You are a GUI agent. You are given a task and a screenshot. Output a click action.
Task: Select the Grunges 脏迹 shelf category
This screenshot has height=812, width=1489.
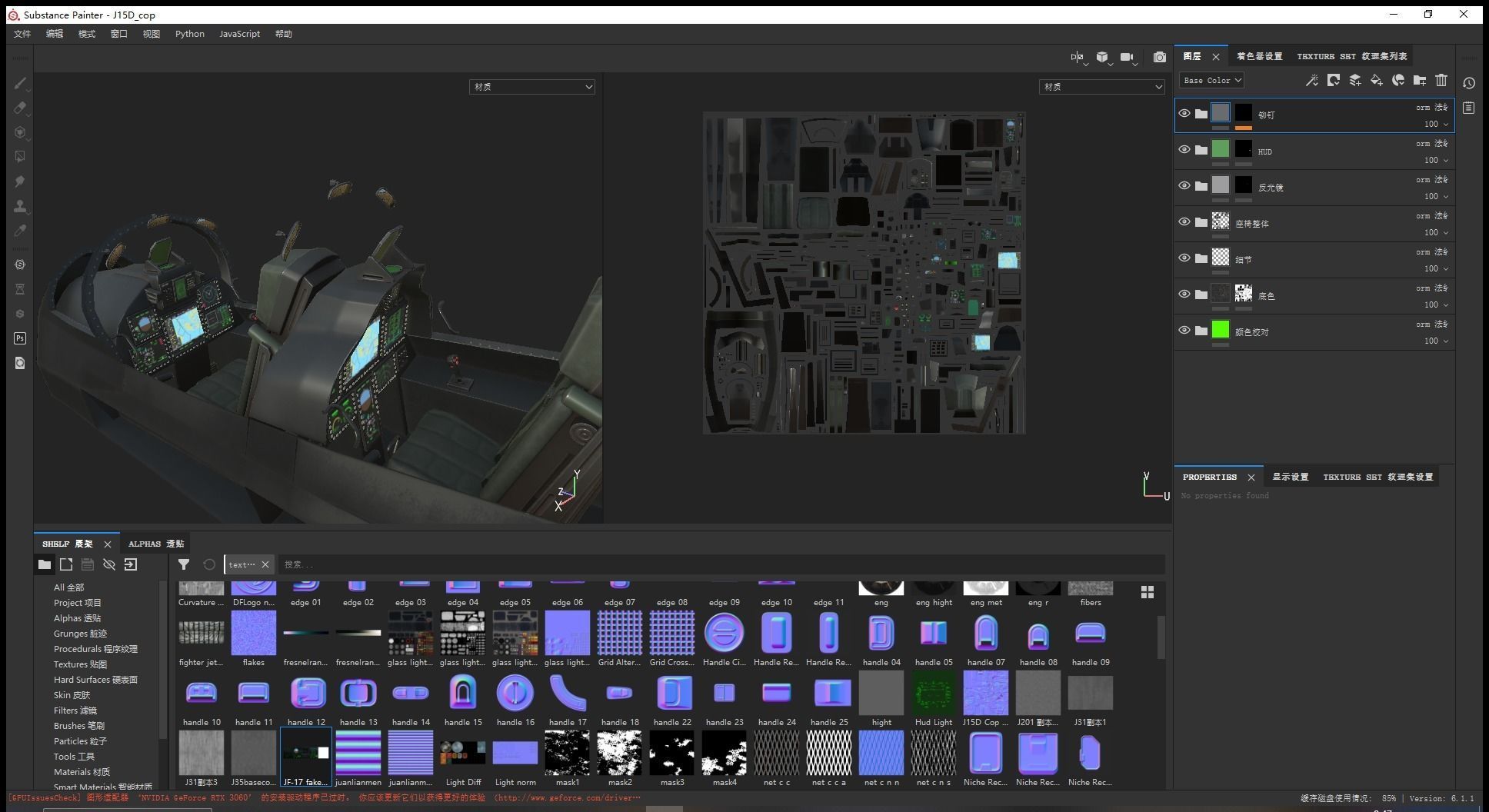click(x=80, y=634)
